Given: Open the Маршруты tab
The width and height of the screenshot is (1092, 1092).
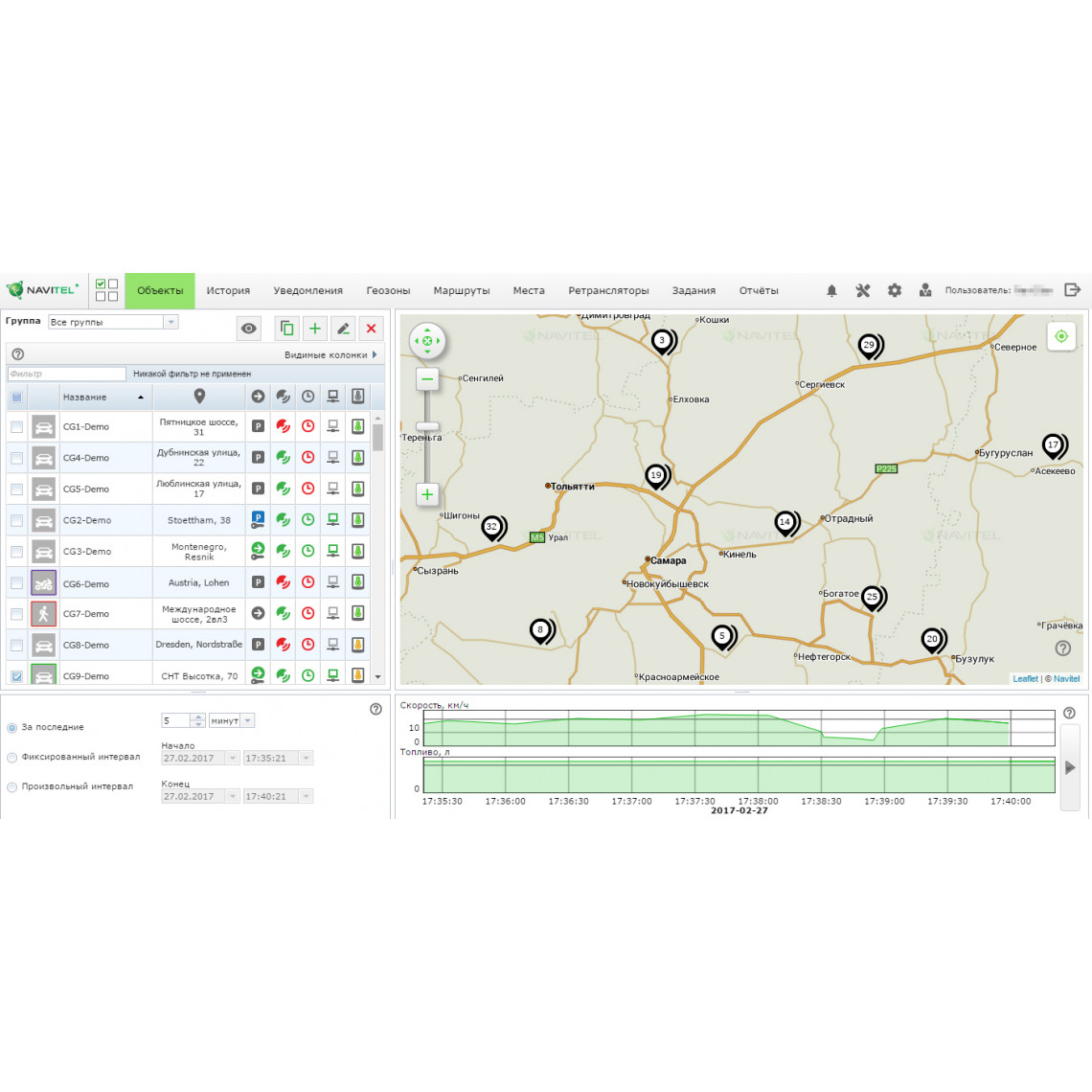Looking at the screenshot, I should (461, 290).
